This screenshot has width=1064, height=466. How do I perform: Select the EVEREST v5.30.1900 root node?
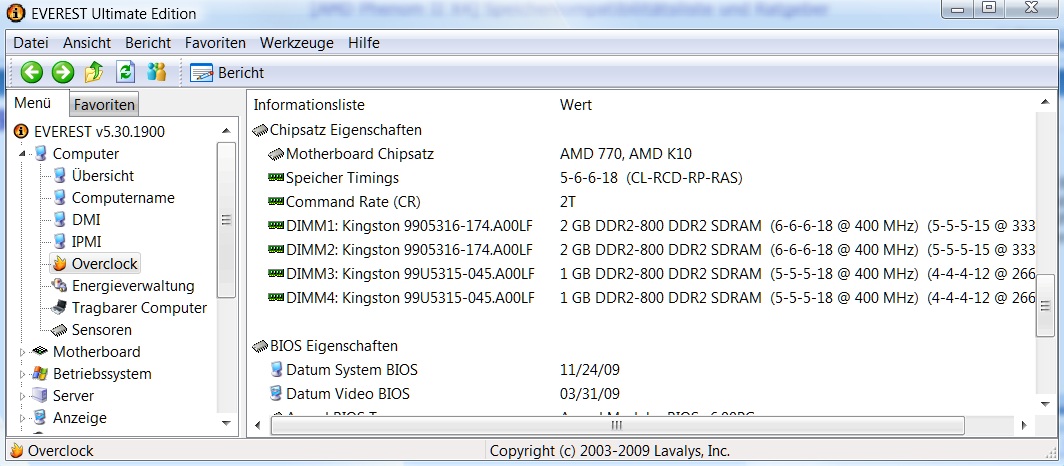point(99,132)
